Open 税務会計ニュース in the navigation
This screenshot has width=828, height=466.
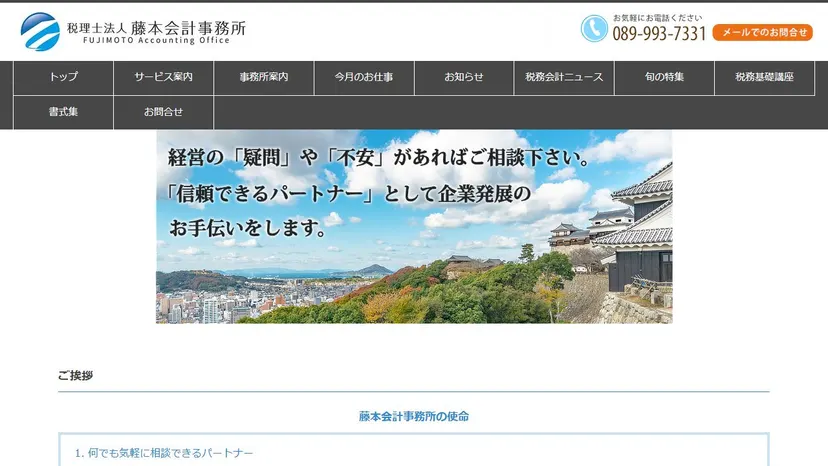(564, 77)
